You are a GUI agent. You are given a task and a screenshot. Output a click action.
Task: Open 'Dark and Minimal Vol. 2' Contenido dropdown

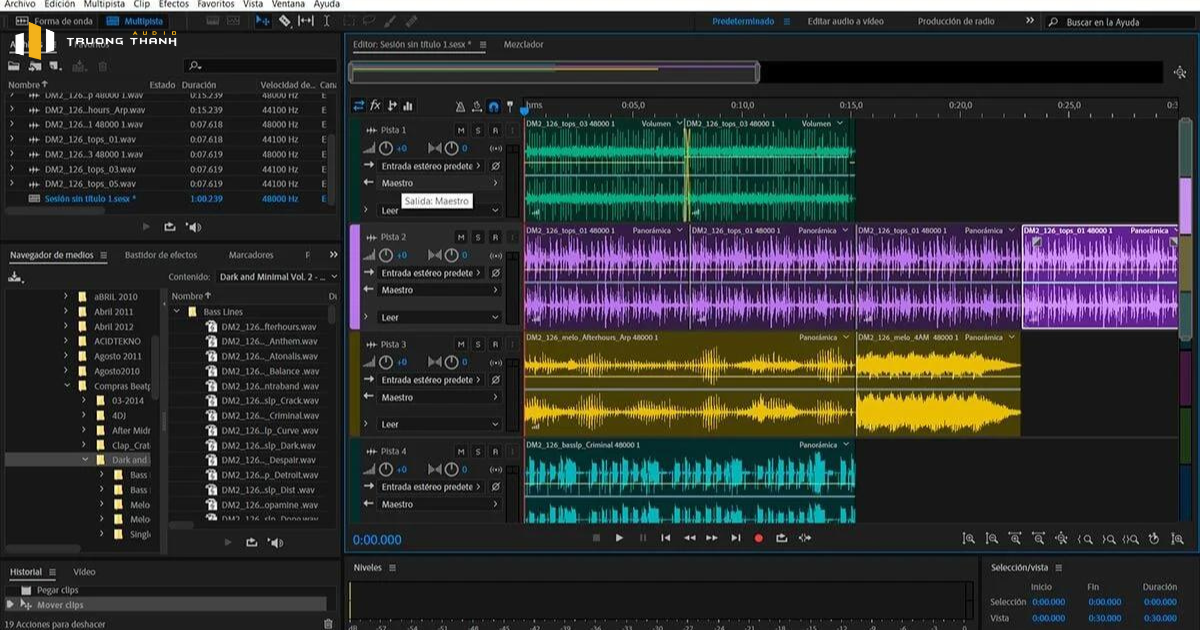(x=277, y=277)
